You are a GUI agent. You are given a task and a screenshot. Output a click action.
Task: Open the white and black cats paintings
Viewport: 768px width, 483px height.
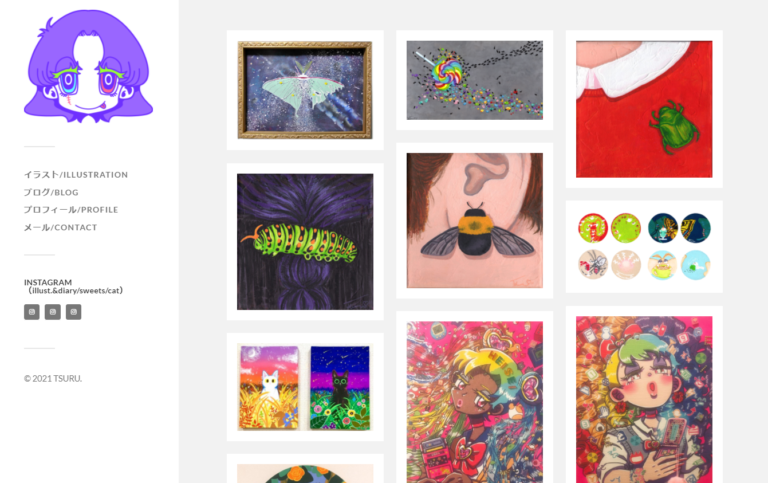coord(305,387)
